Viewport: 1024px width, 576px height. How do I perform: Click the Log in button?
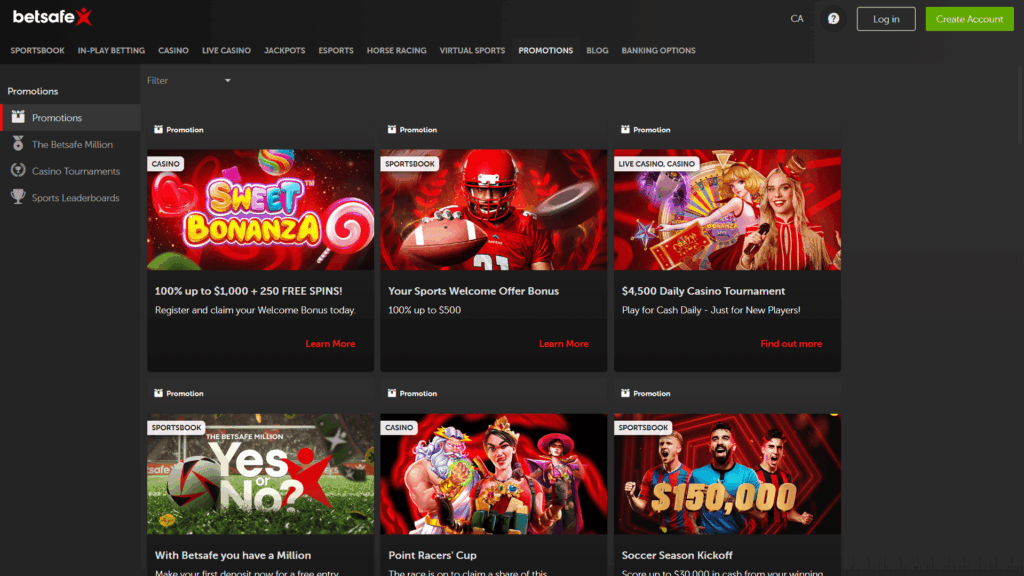coord(885,18)
